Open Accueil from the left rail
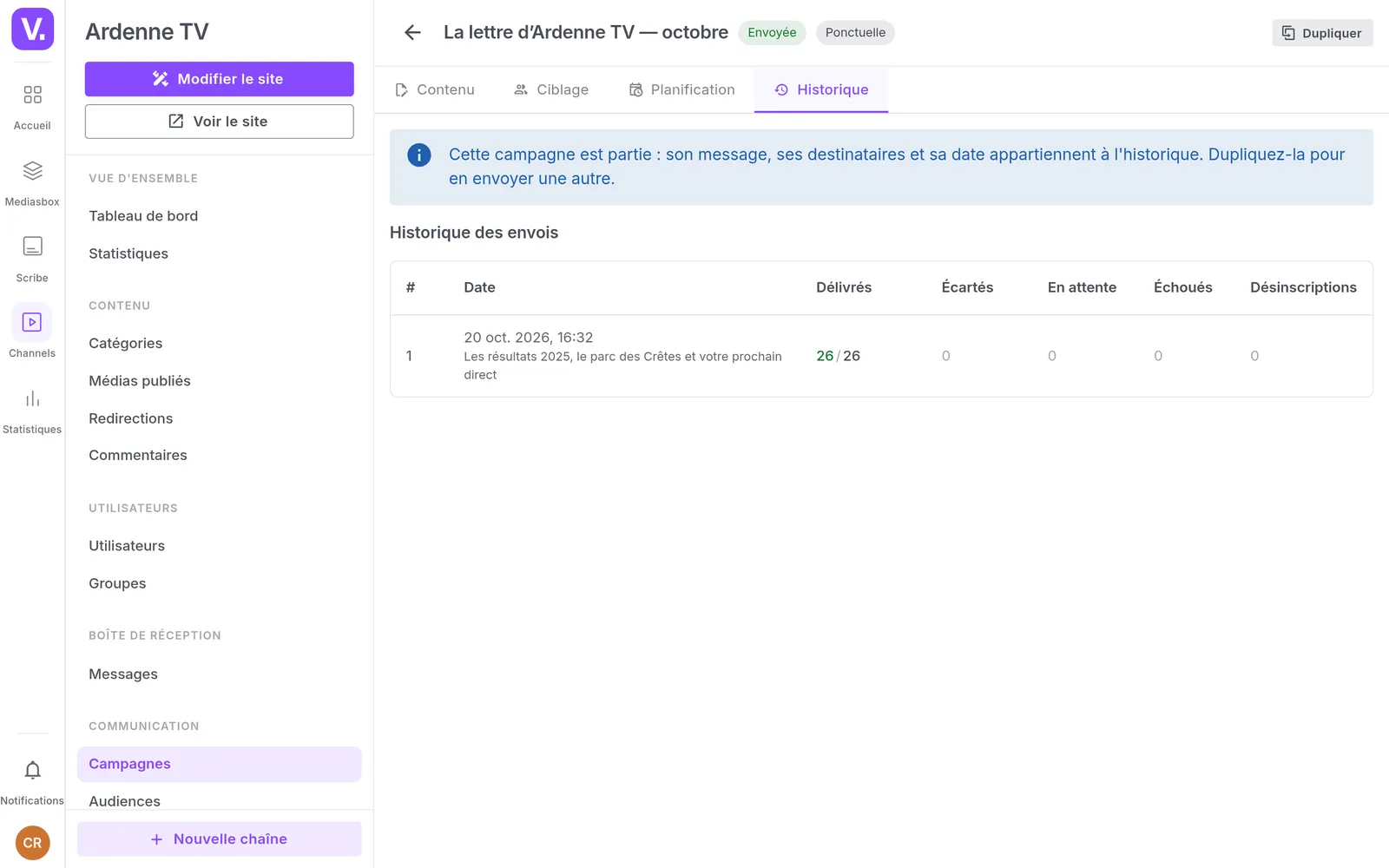 (32, 107)
